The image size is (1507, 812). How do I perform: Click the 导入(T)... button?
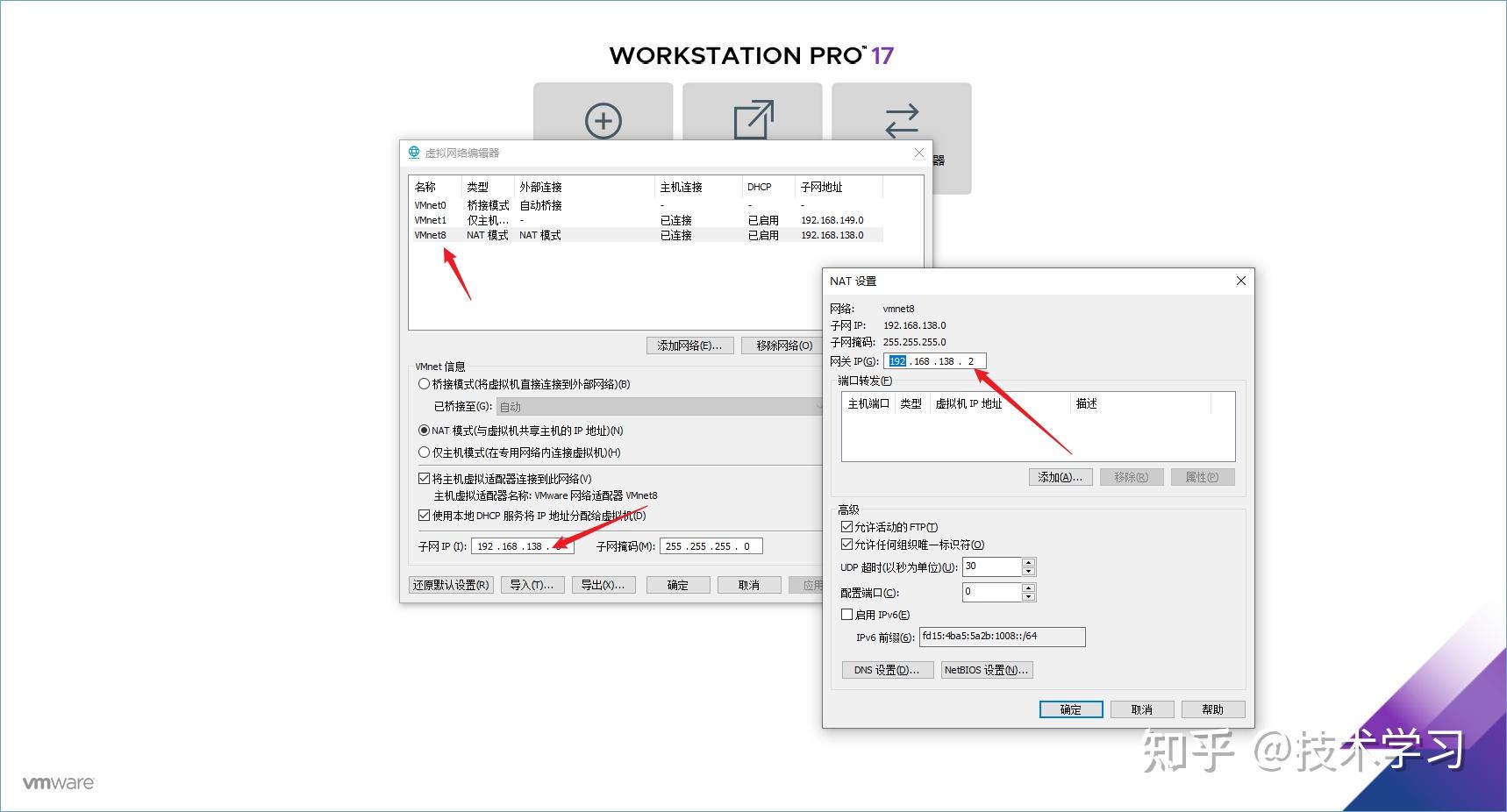click(x=532, y=585)
